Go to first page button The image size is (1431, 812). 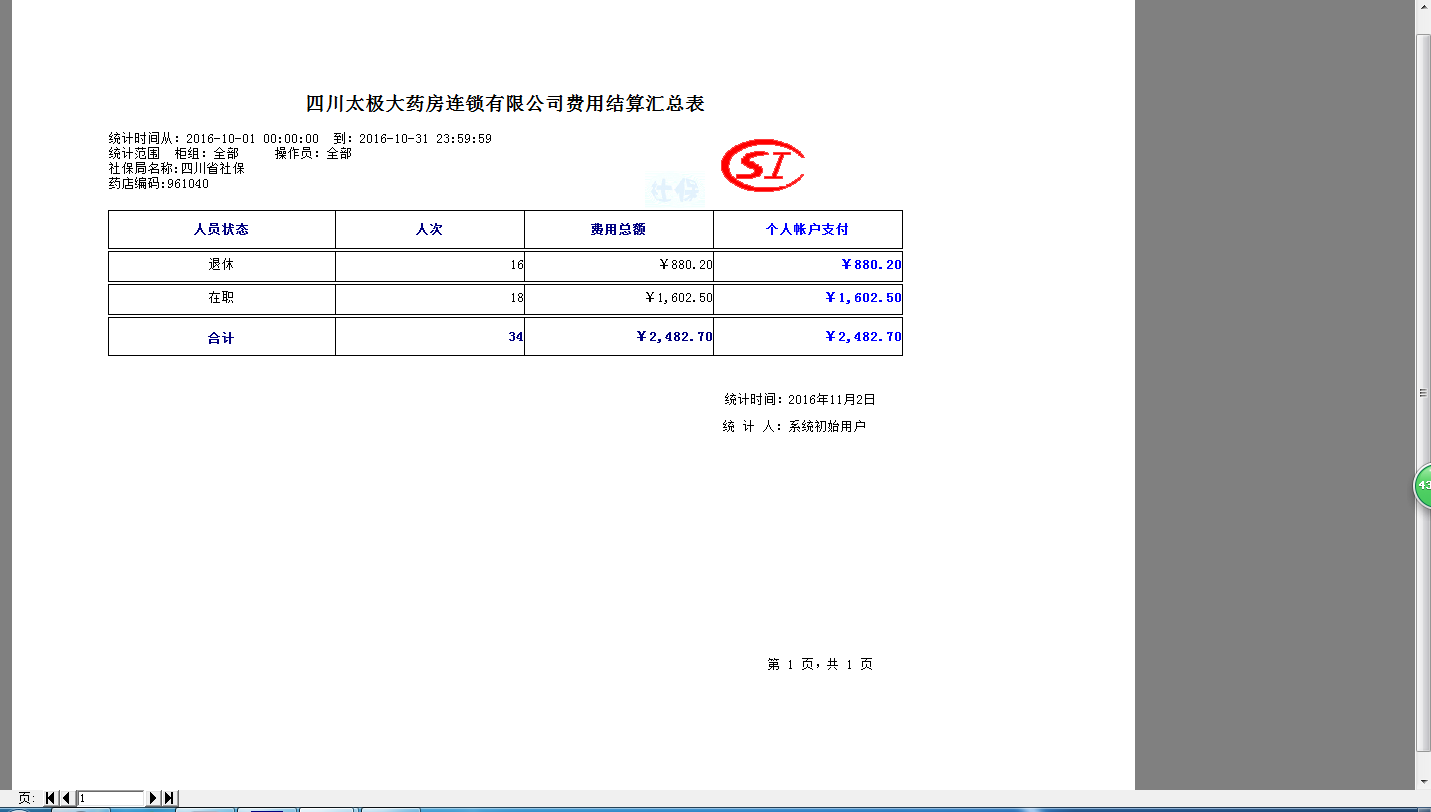pyautogui.click(x=50, y=798)
